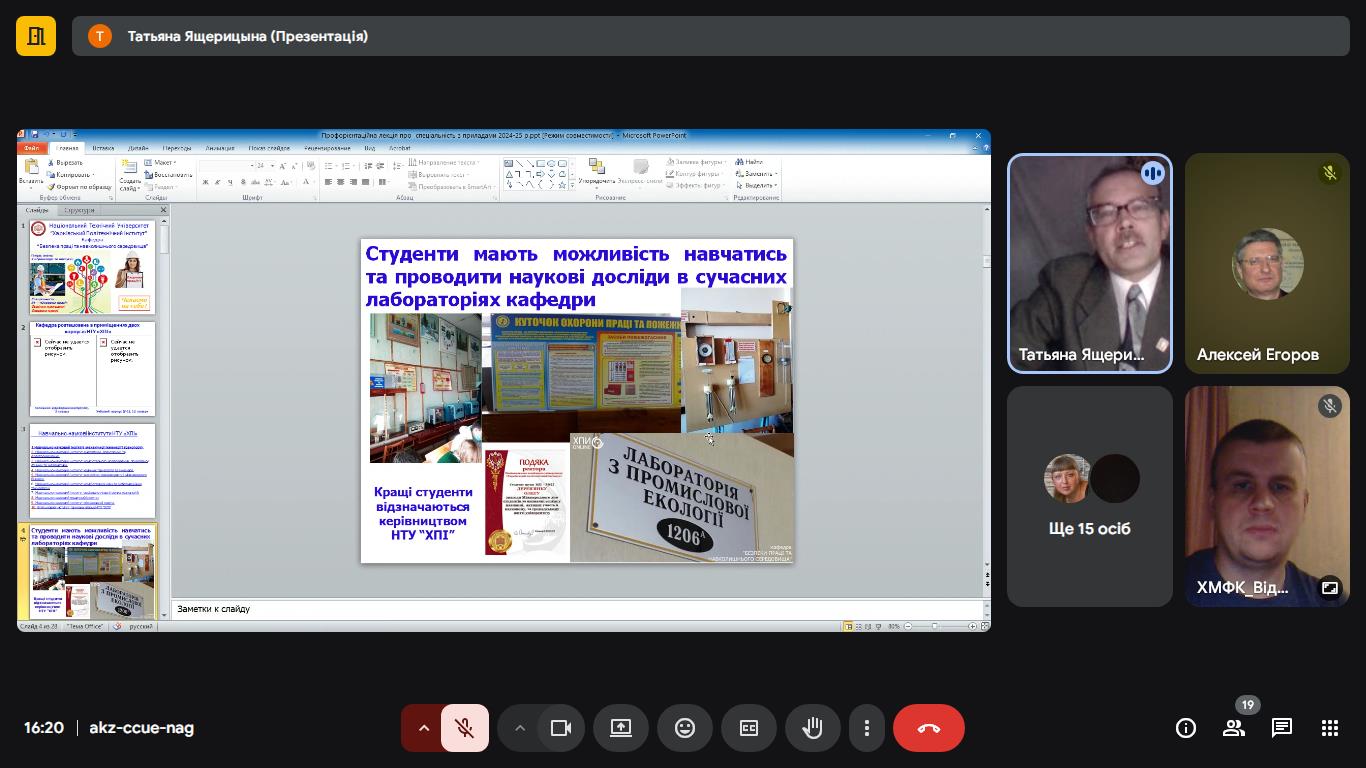The image size is (1366, 768).
Task: Open the emoji reactions button
Action: point(685,728)
